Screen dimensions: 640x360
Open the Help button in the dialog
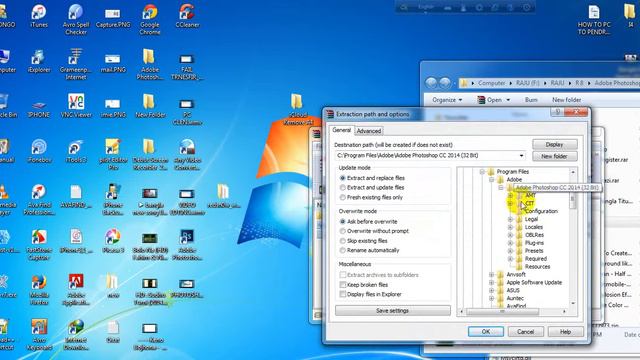click(x=565, y=332)
